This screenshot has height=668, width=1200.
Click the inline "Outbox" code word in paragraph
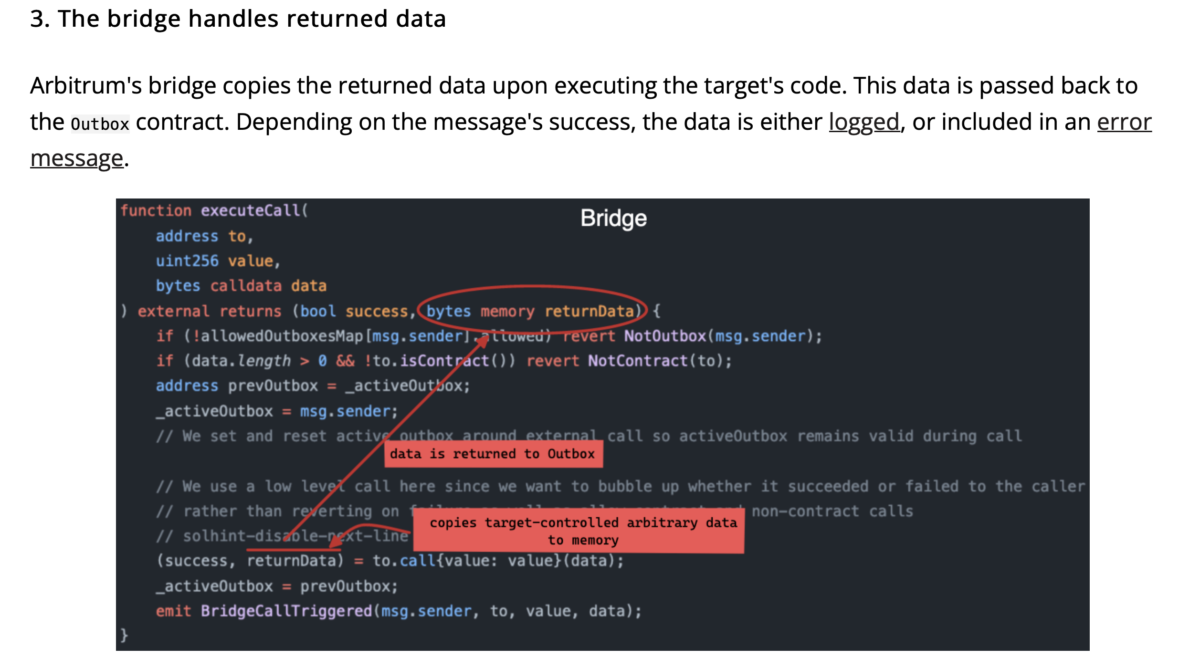[100, 124]
